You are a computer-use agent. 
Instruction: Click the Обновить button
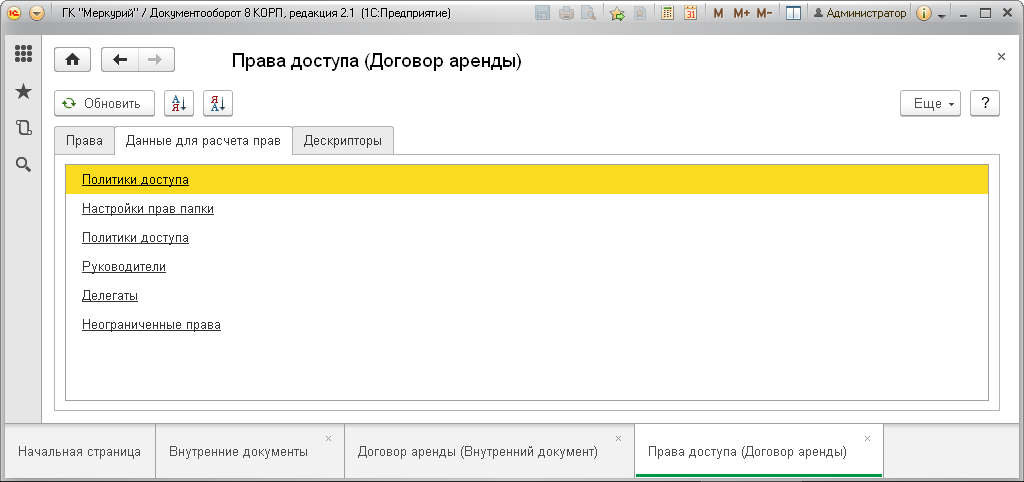pos(104,103)
